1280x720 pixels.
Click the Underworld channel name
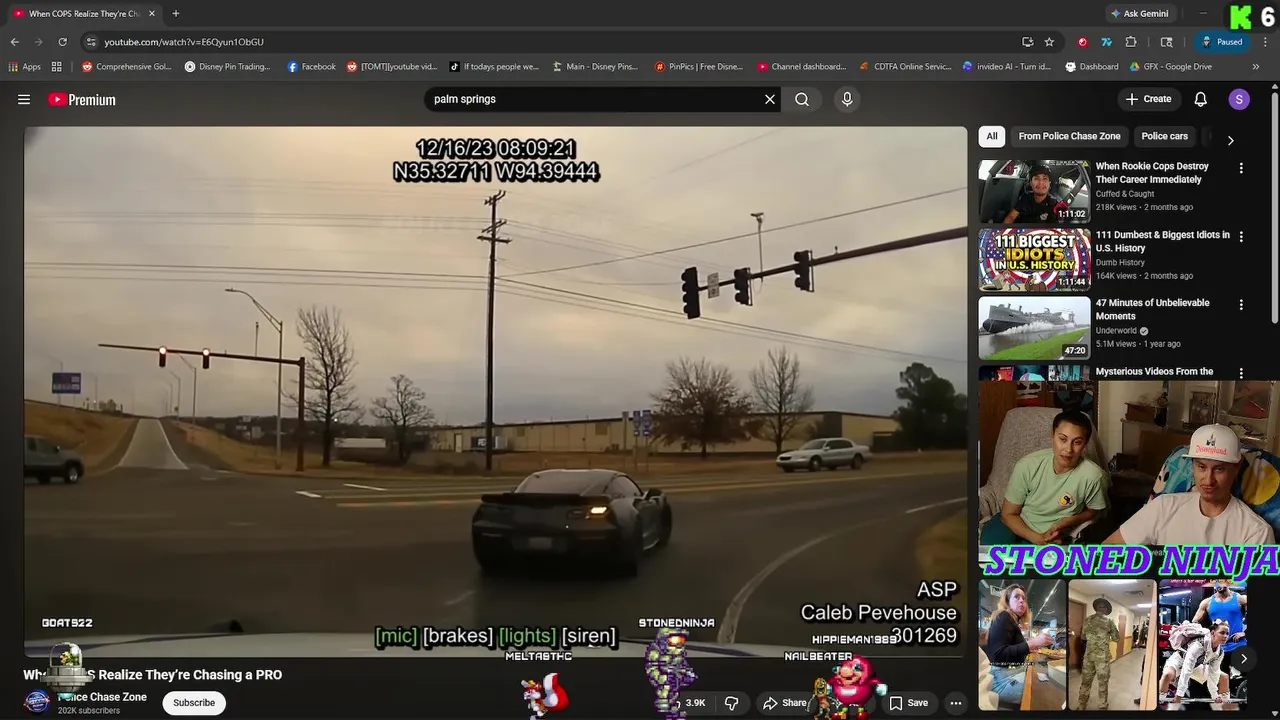coord(1116,331)
